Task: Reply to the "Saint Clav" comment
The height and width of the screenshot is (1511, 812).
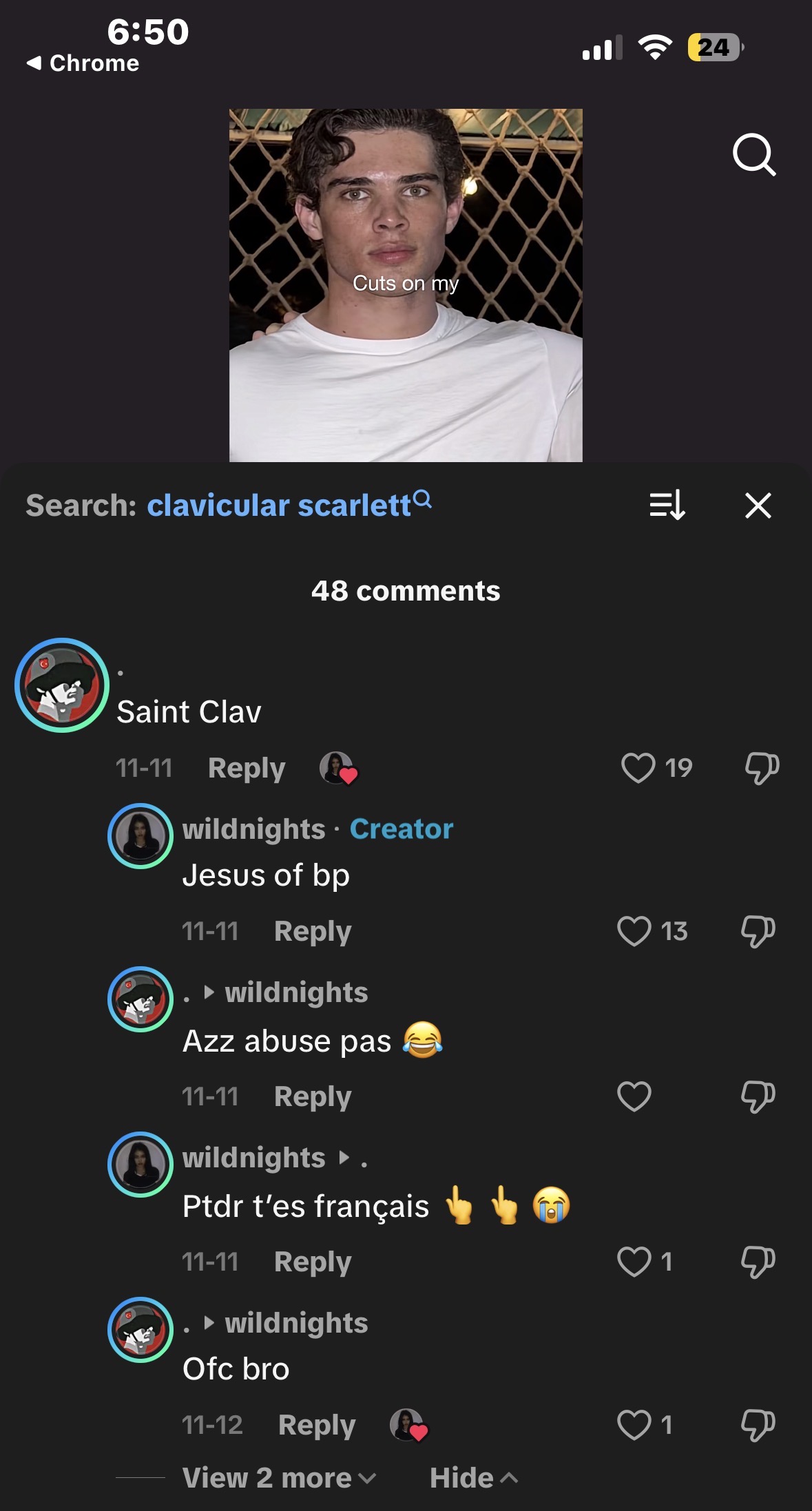Action: click(247, 768)
